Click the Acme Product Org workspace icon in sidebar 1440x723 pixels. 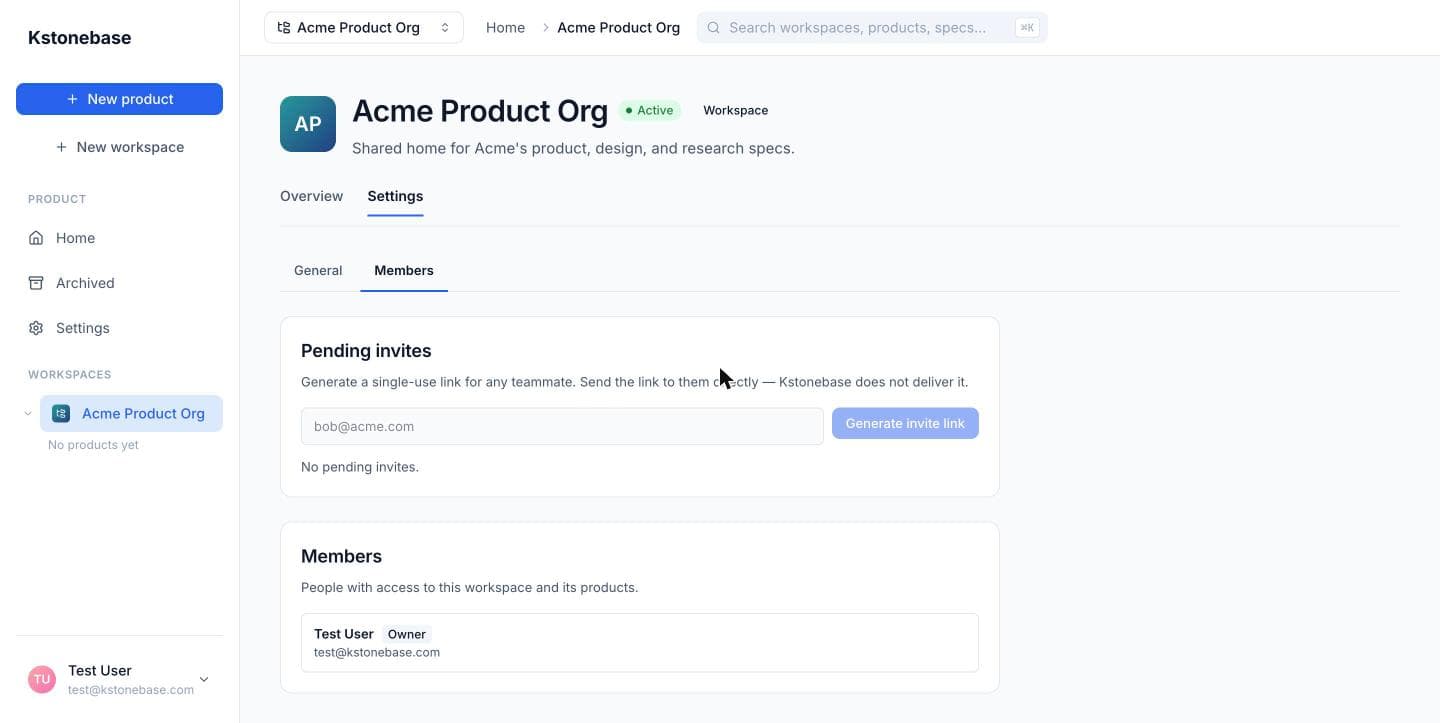click(61, 413)
